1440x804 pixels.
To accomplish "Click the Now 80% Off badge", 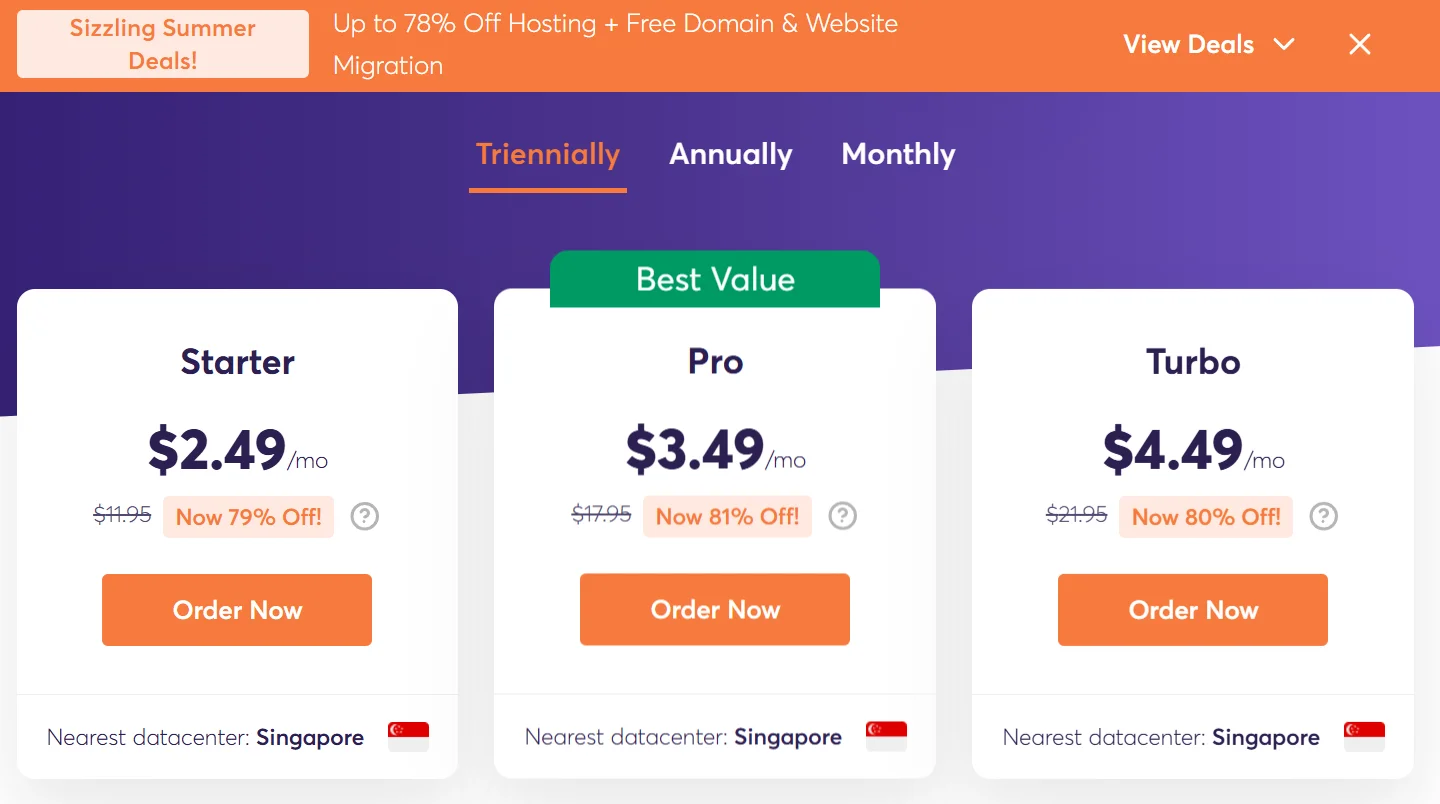I will pos(1206,517).
